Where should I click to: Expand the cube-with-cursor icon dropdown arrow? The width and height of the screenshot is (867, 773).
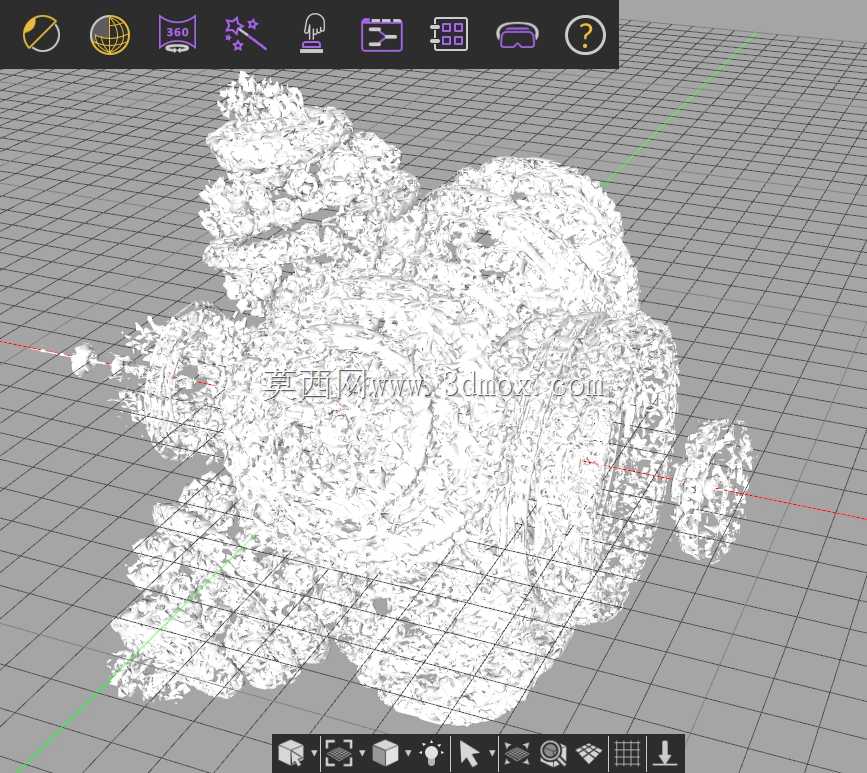pyautogui.click(x=314, y=753)
